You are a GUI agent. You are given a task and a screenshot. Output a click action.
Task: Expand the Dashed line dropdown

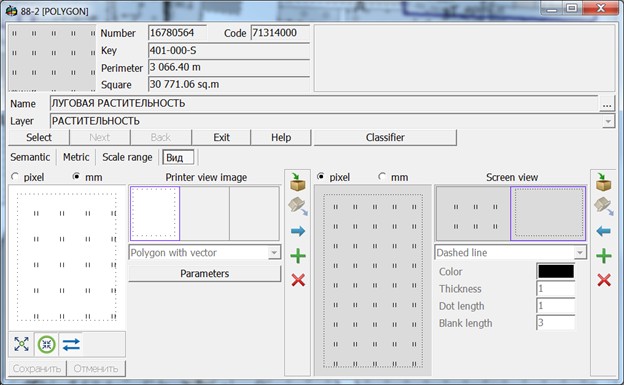coord(579,252)
